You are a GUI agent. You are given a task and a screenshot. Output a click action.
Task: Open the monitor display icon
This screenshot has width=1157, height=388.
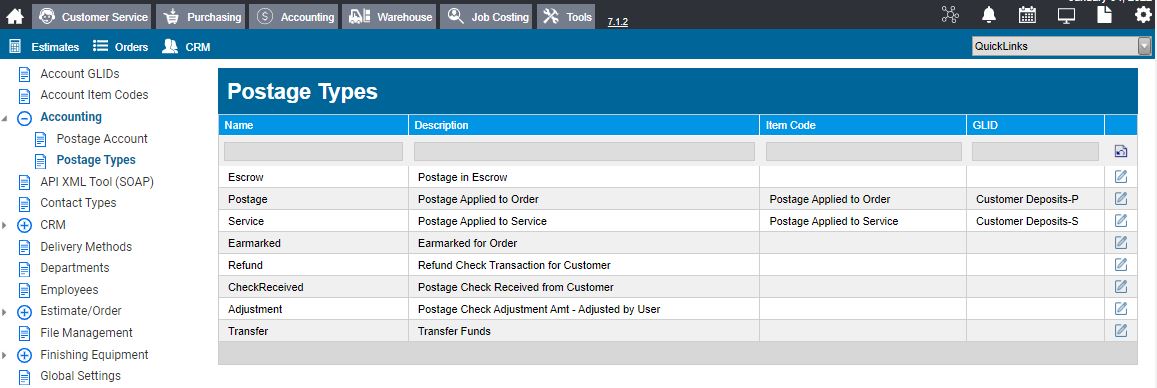1066,15
